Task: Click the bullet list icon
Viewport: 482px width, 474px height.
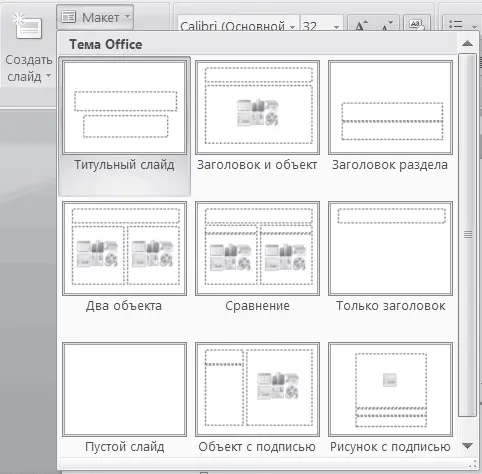Action: [455, 24]
